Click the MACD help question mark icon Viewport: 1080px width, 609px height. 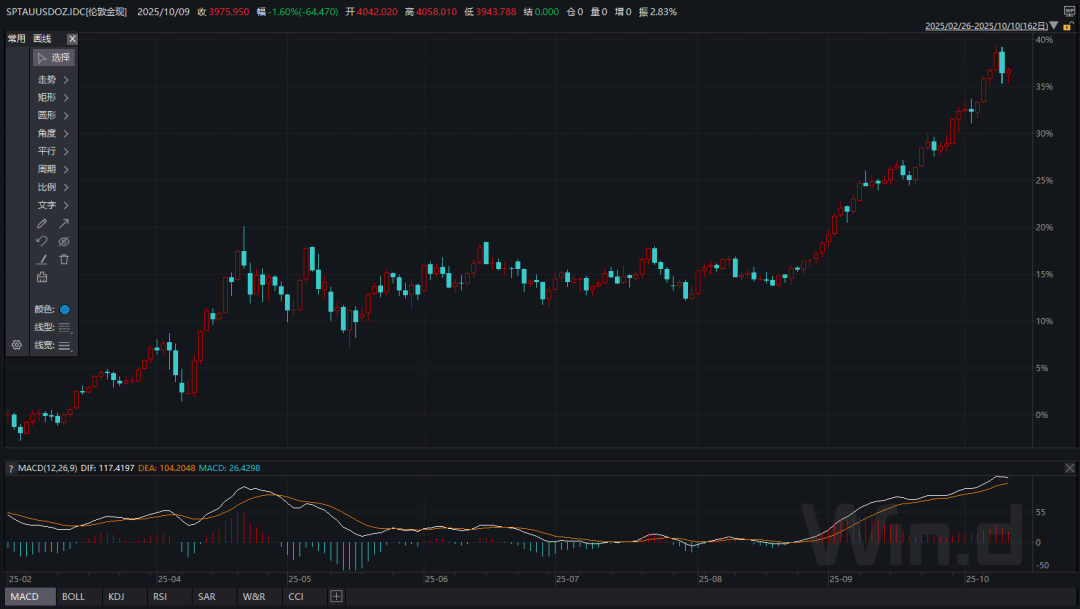pyautogui.click(x=11, y=468)
